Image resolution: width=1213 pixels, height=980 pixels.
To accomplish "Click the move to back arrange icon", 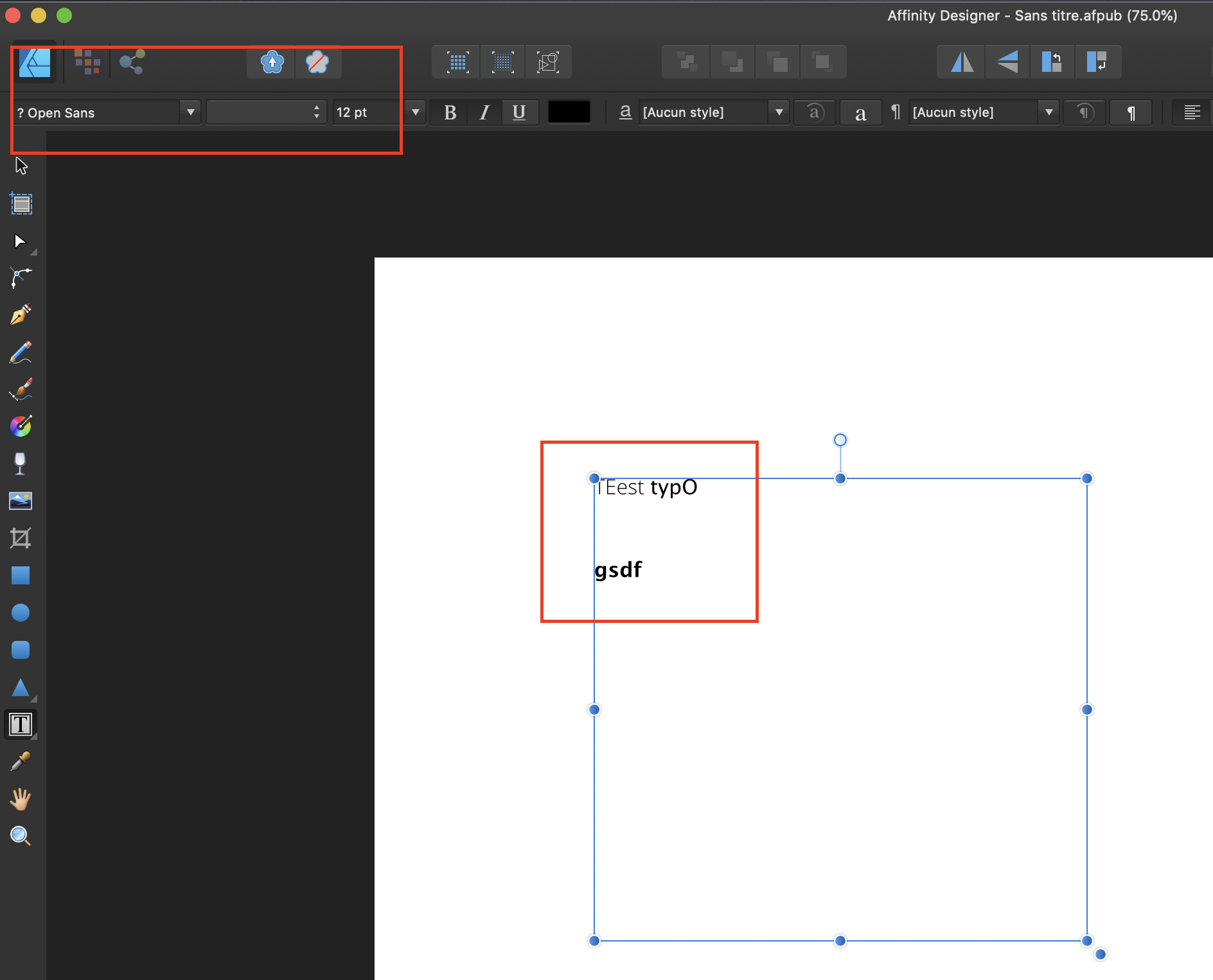I will pos(687,62).
